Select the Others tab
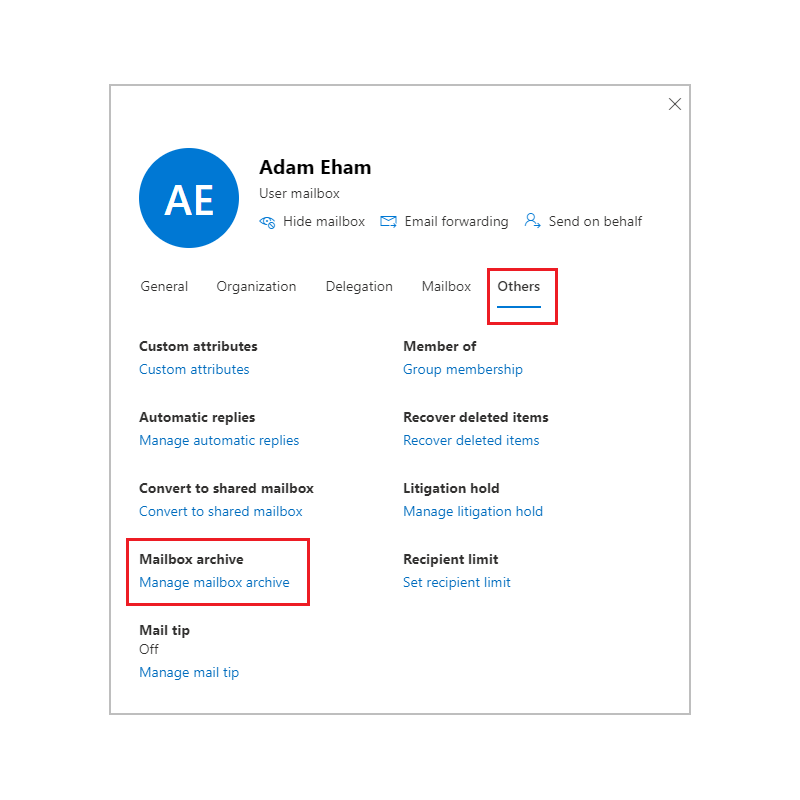Screen dimensions: 800x800 coord(519,286)
